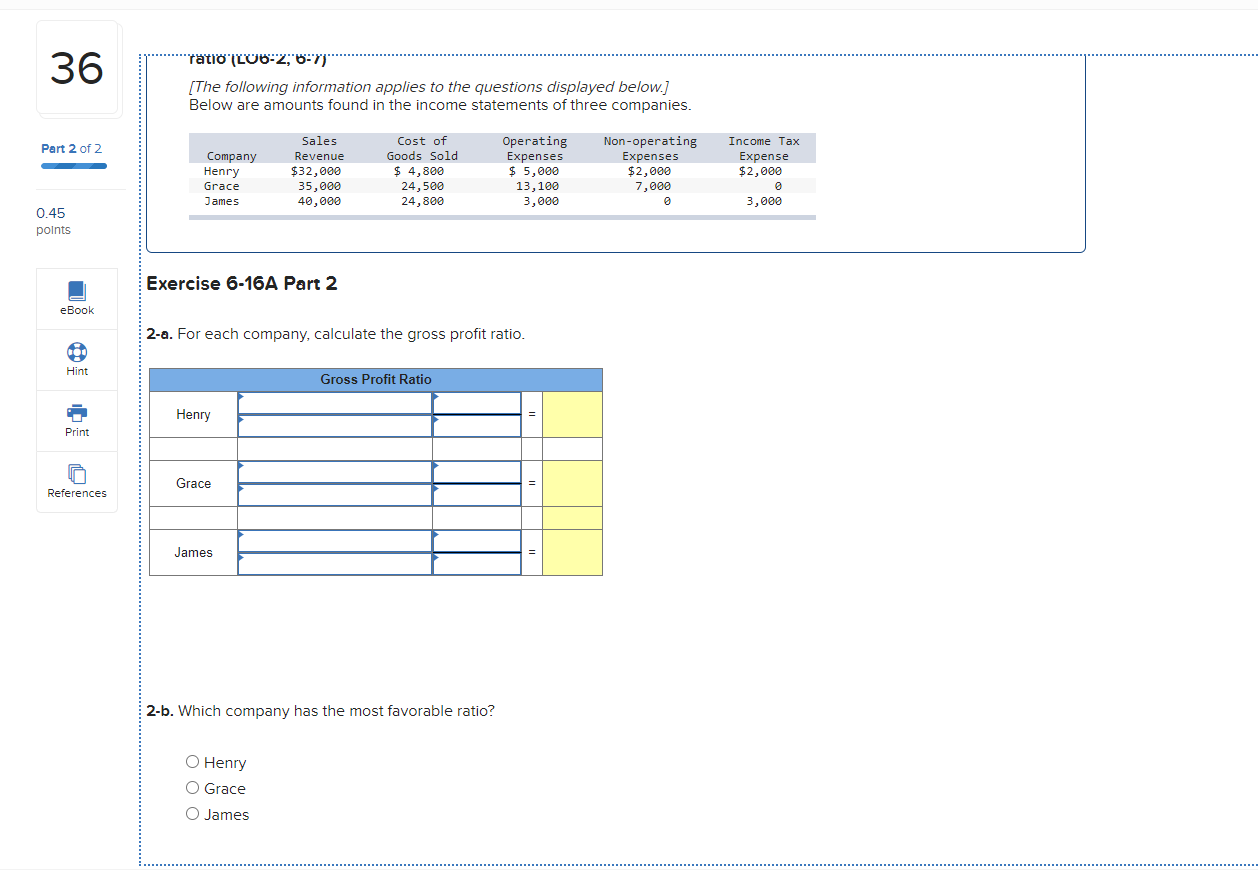1258x874 pixels.
Task: Click Grace's gross profit ratio result cell
Action: click(x=572, y=482)
